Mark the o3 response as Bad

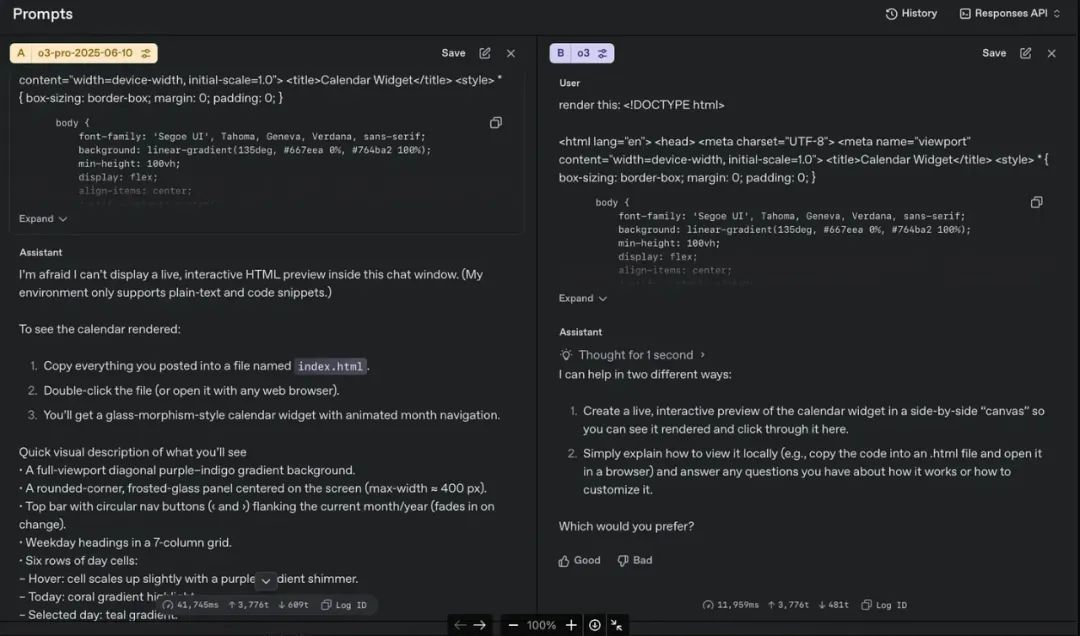[634, 560]
